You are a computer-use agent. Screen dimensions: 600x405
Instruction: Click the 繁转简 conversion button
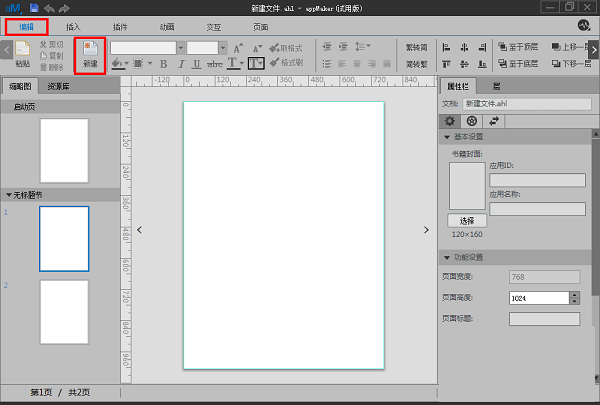point(415,47)
